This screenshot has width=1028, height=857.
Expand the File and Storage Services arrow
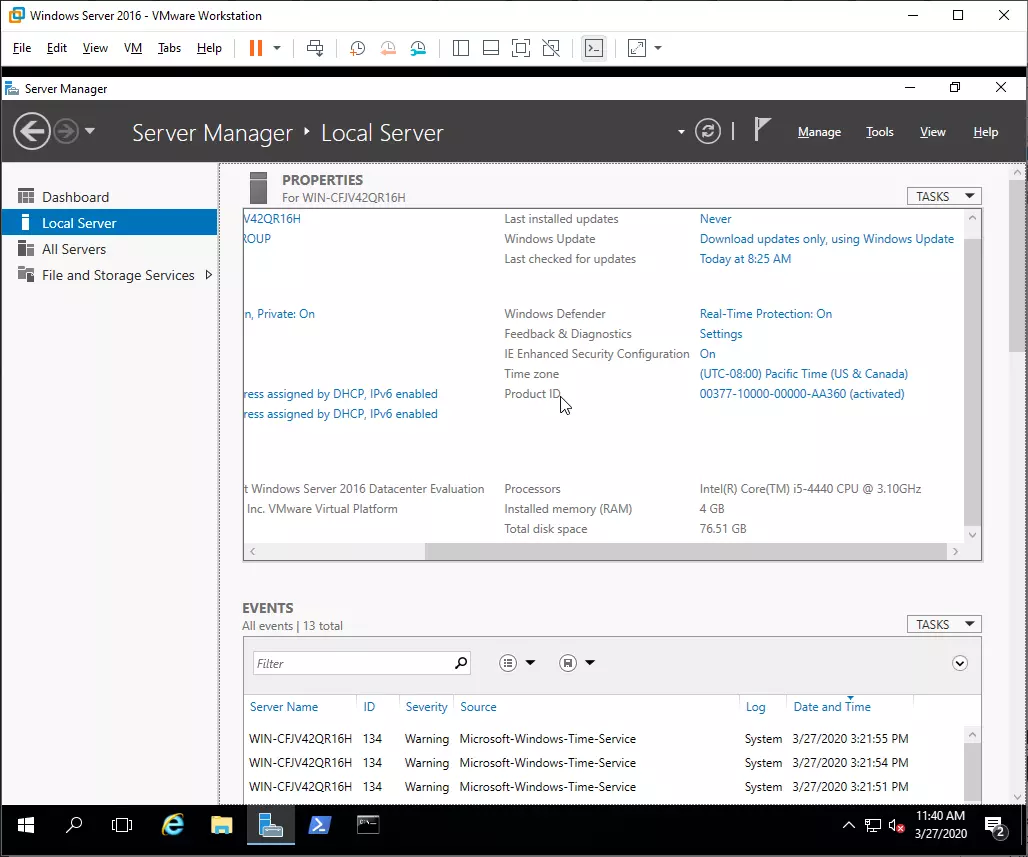[208, 275]
